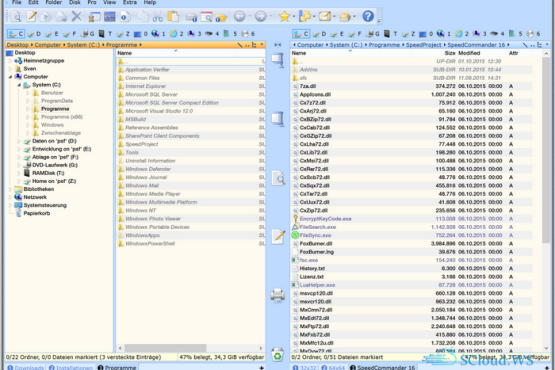Switch to the 32x32 tab at bottom right
The width and height of the screenshot is (555, 370).
(304, 367)
